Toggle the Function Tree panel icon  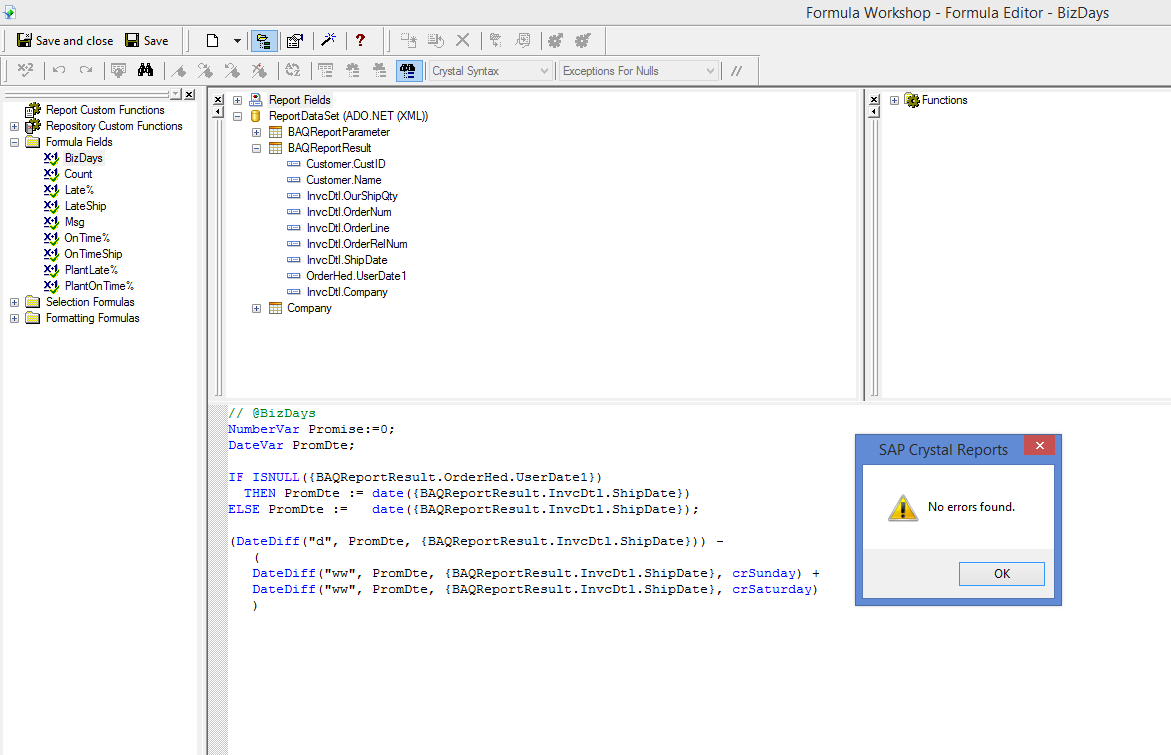click(x=352, y=70)
